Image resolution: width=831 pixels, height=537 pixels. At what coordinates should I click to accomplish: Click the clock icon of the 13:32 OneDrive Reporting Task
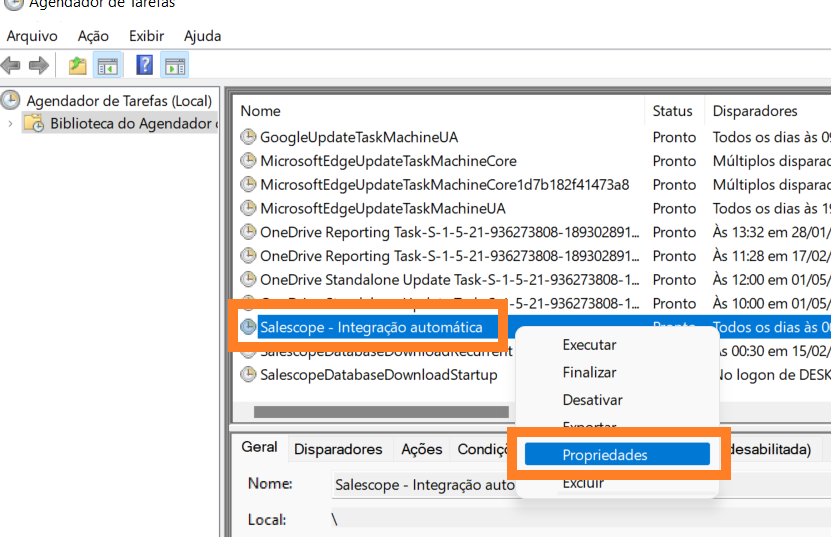(248, 232)
